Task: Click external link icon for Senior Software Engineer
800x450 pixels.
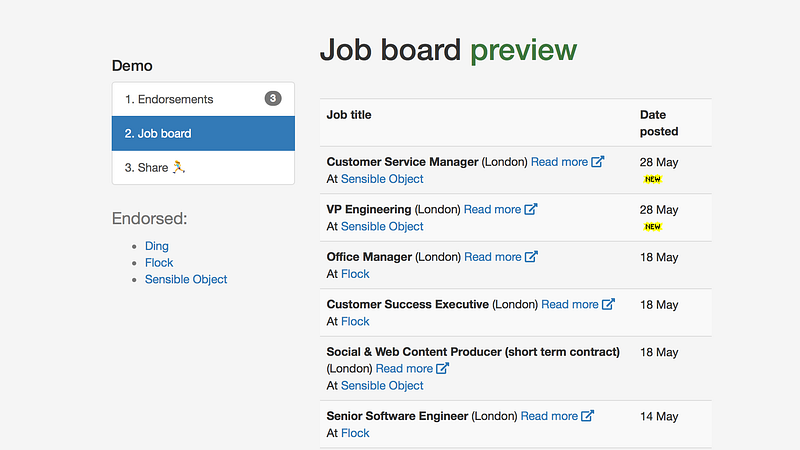Action: (x=587, y=416)
